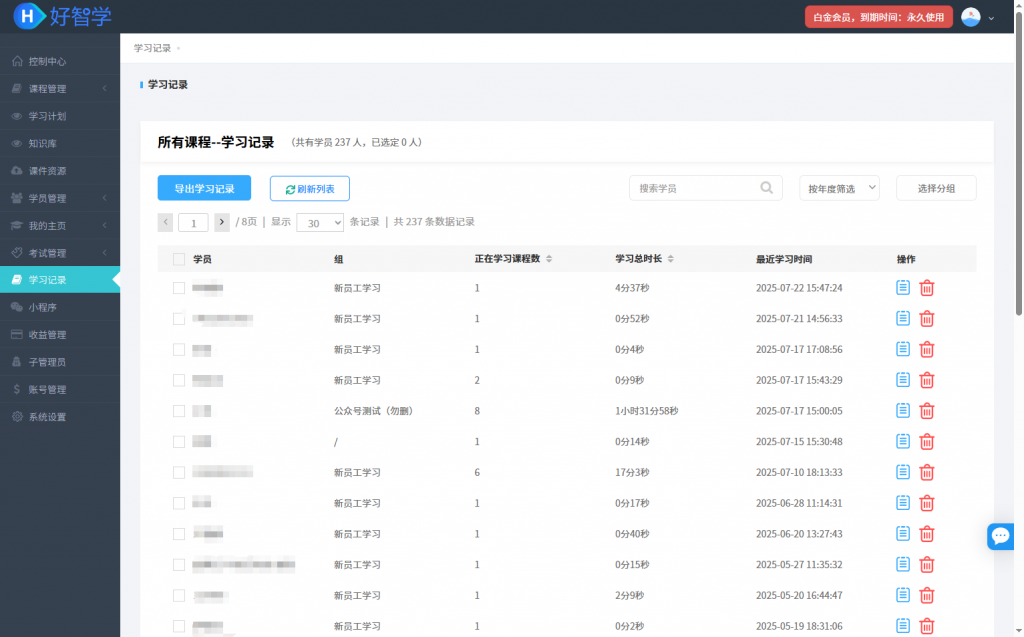Click the 导出学习记录 button
This screenshot has width=1024, height=637.
pyautogui.click(x=204, y=188)
